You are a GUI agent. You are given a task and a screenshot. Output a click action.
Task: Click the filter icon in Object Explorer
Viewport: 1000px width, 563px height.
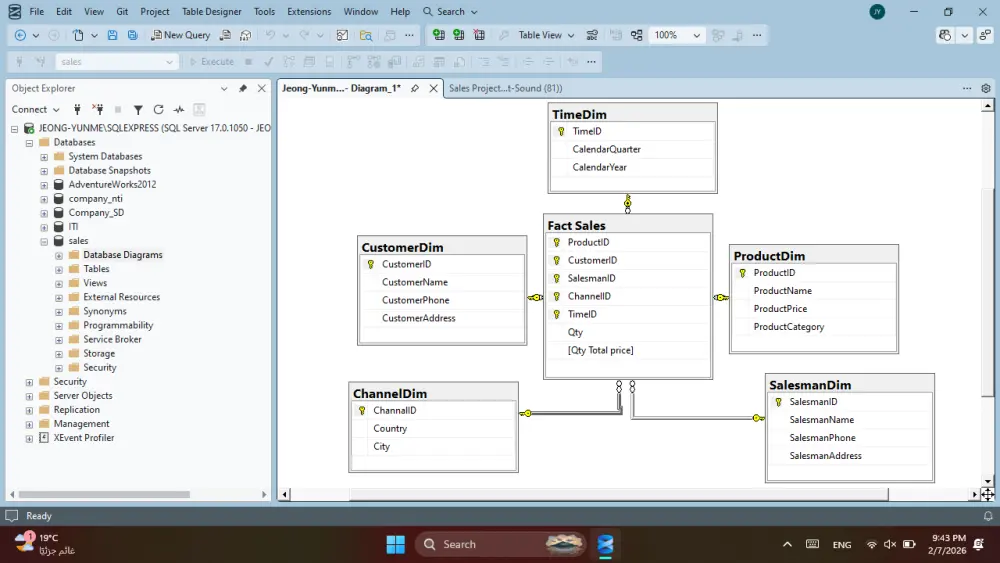coord(138,110)
